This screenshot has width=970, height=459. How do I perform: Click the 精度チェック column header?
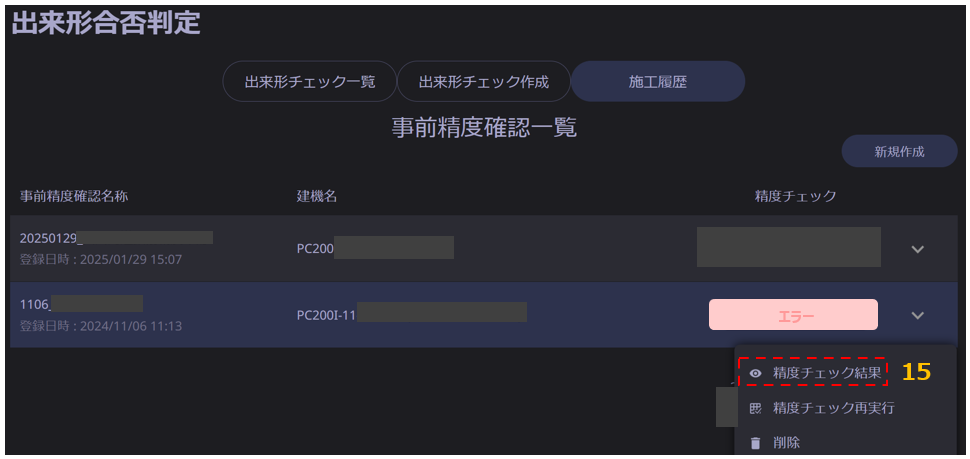795,196
